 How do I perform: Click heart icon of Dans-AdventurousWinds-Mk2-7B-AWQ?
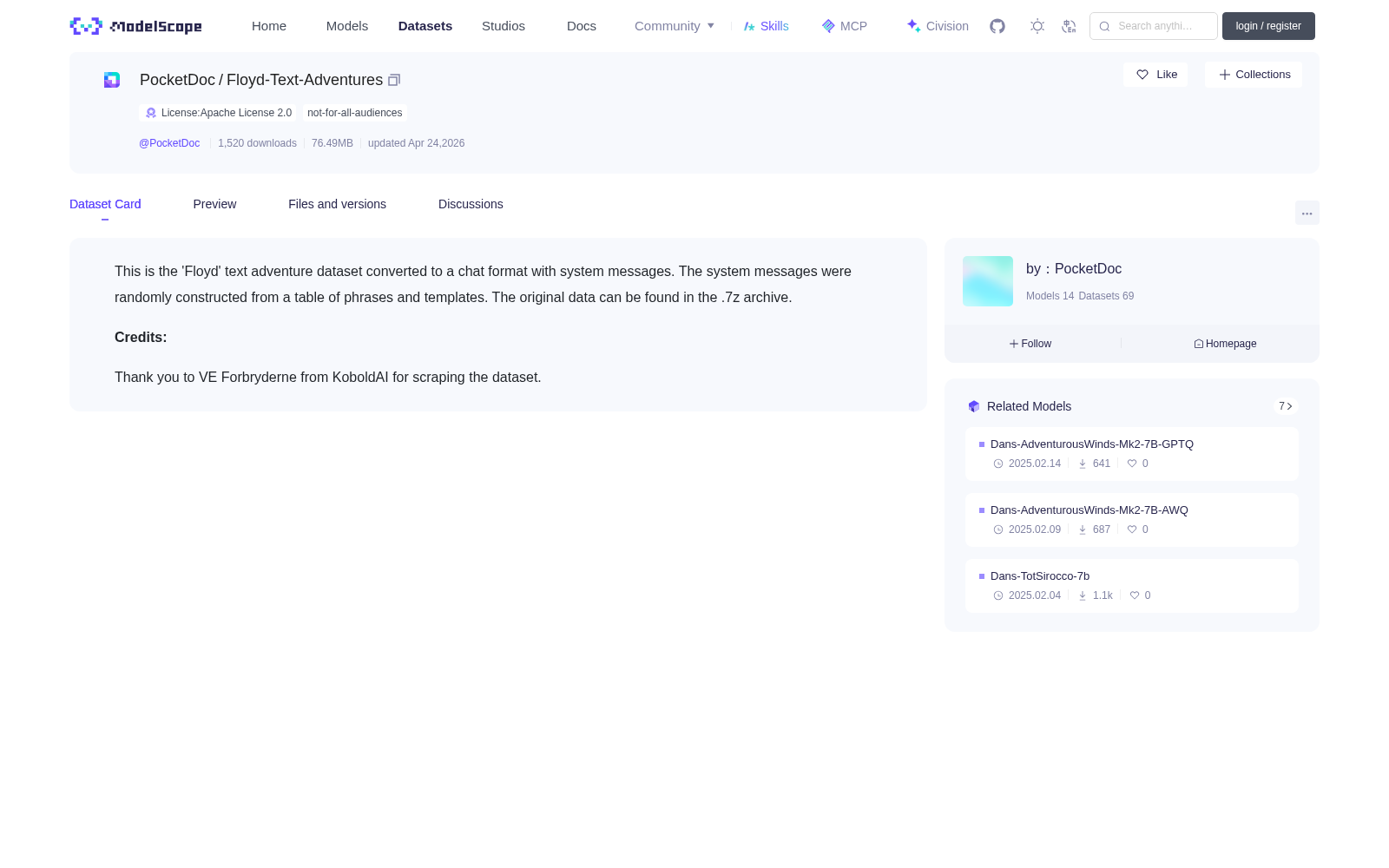pyautogui.click(x=1132, y=529)
